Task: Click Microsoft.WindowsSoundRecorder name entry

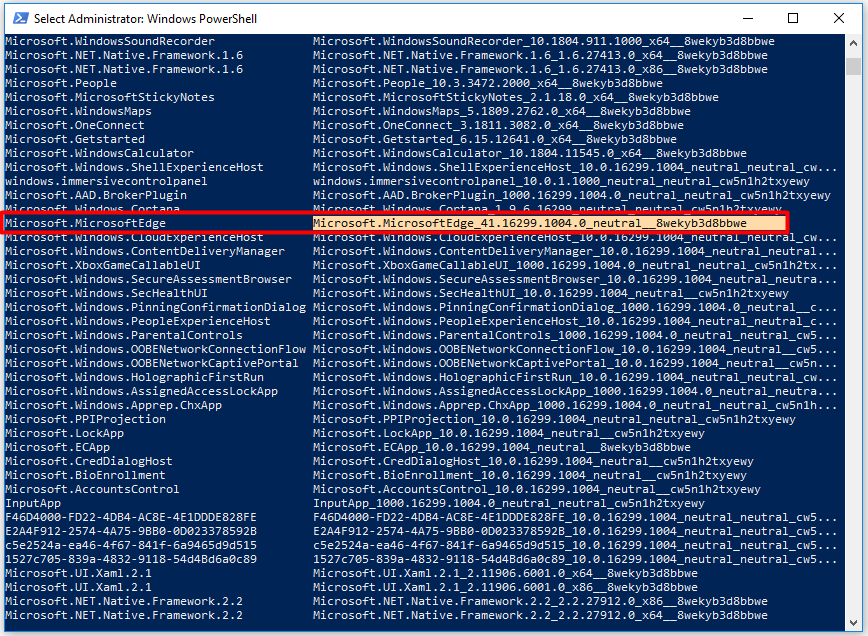Action: tap(110, 41)
